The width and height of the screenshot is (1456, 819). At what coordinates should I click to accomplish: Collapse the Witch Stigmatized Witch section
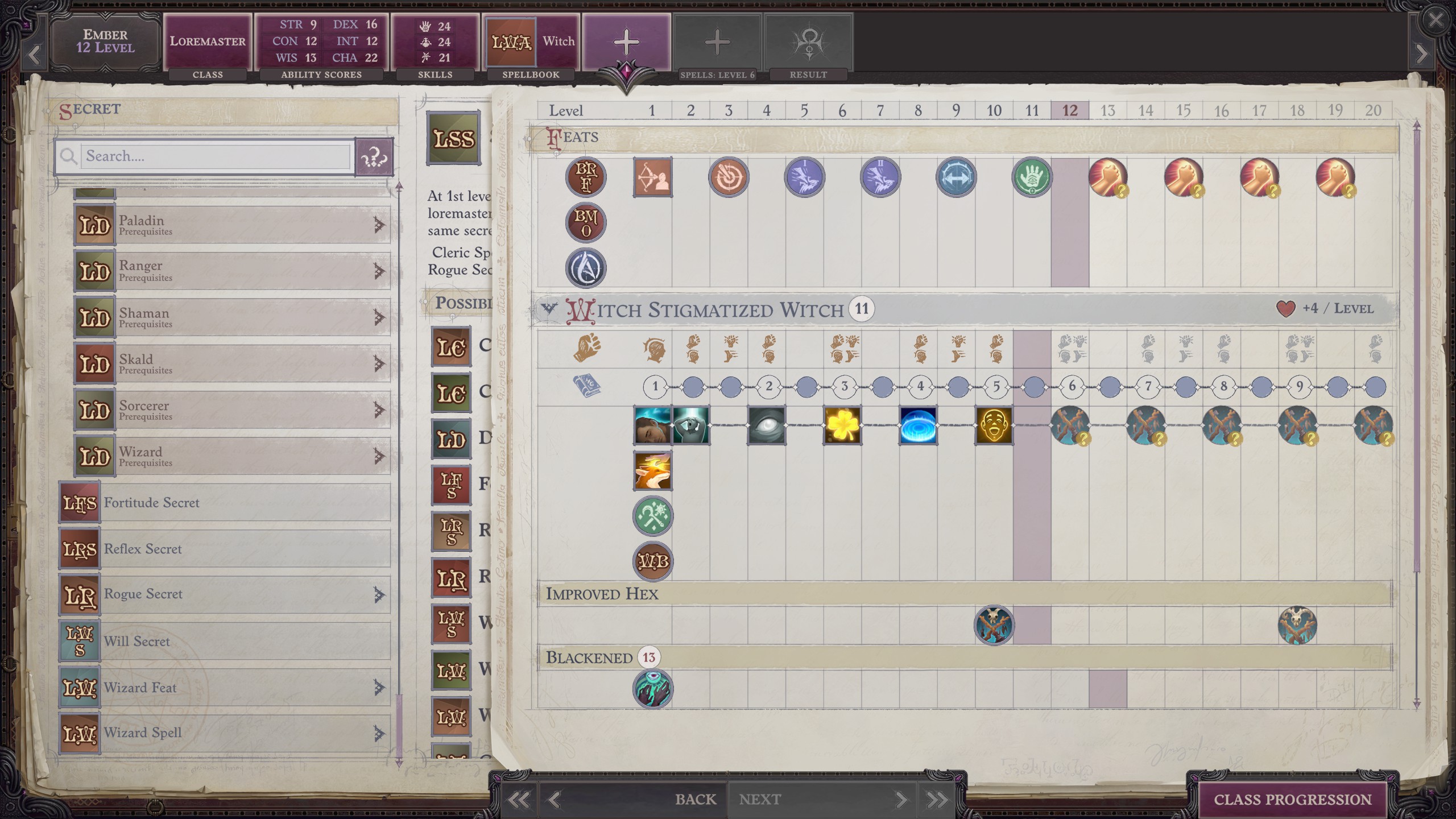tap(549, 309)
